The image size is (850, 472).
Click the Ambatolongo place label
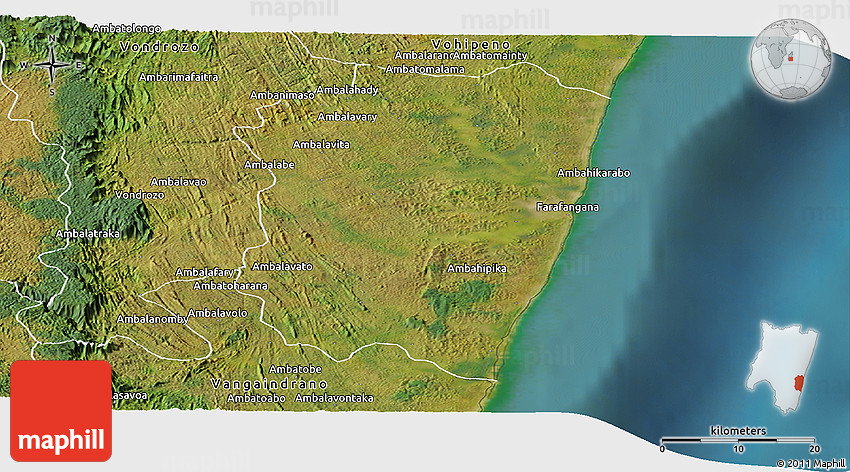126,28
